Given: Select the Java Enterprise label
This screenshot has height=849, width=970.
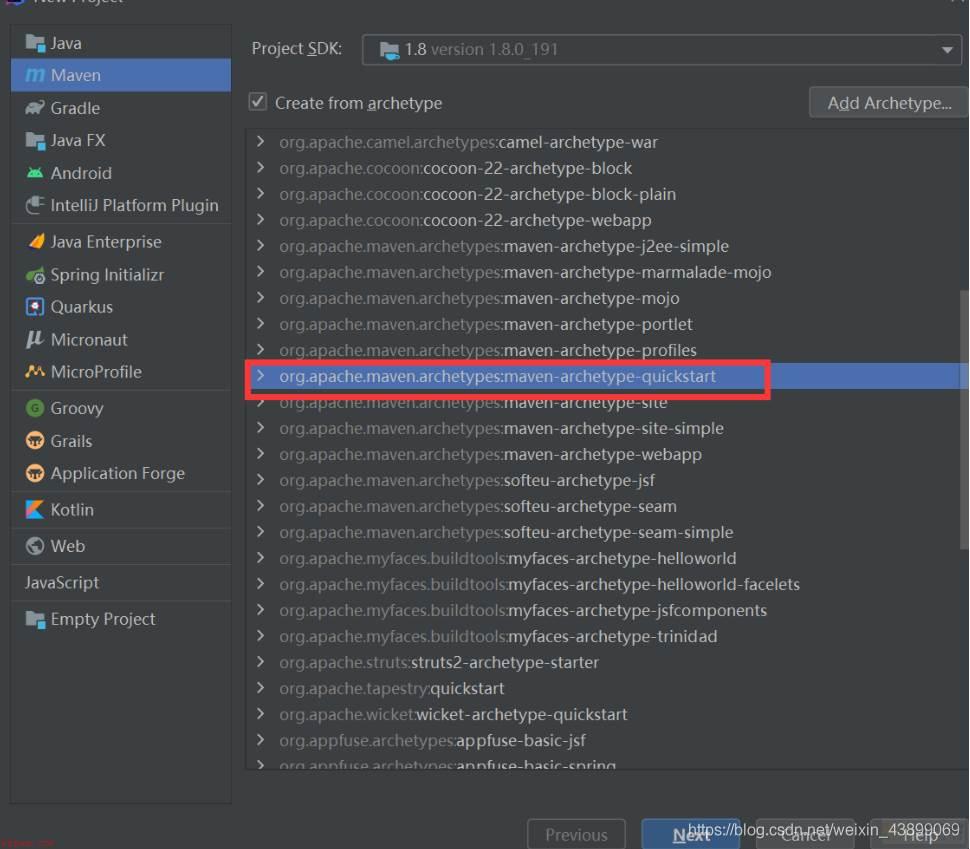Looking at the screenshot, I should click(106, 242).
